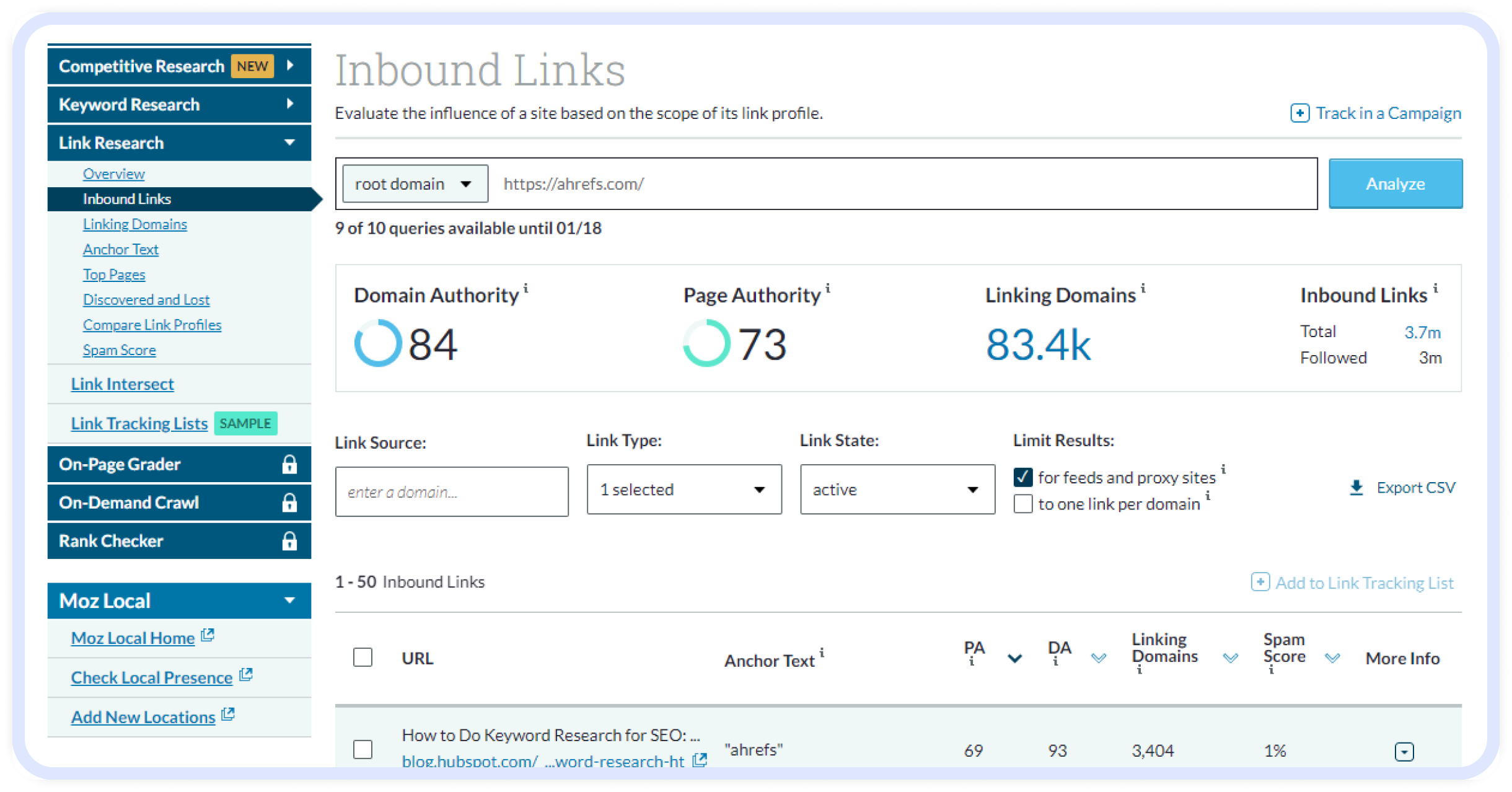
Task: Click the Page Authority progress ring
Action: point(706,343)
